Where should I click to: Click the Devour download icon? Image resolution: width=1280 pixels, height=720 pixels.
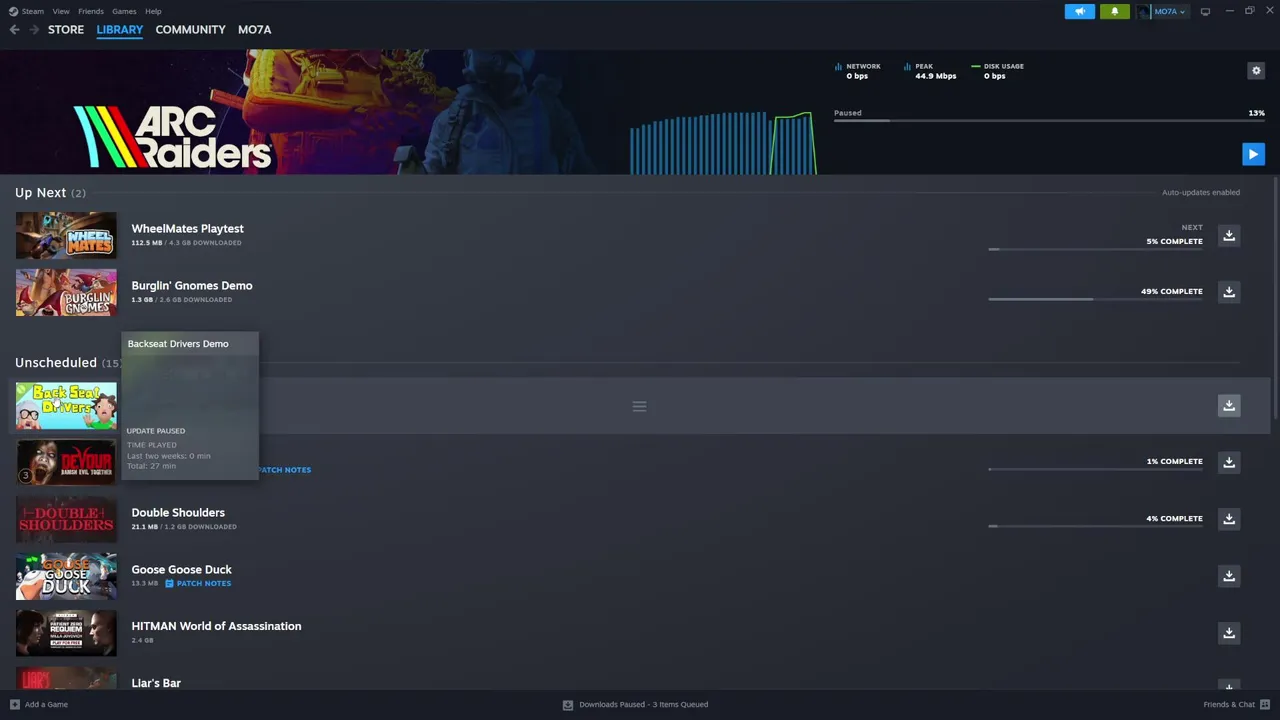pyautogui.click(x=1229, y=462)
